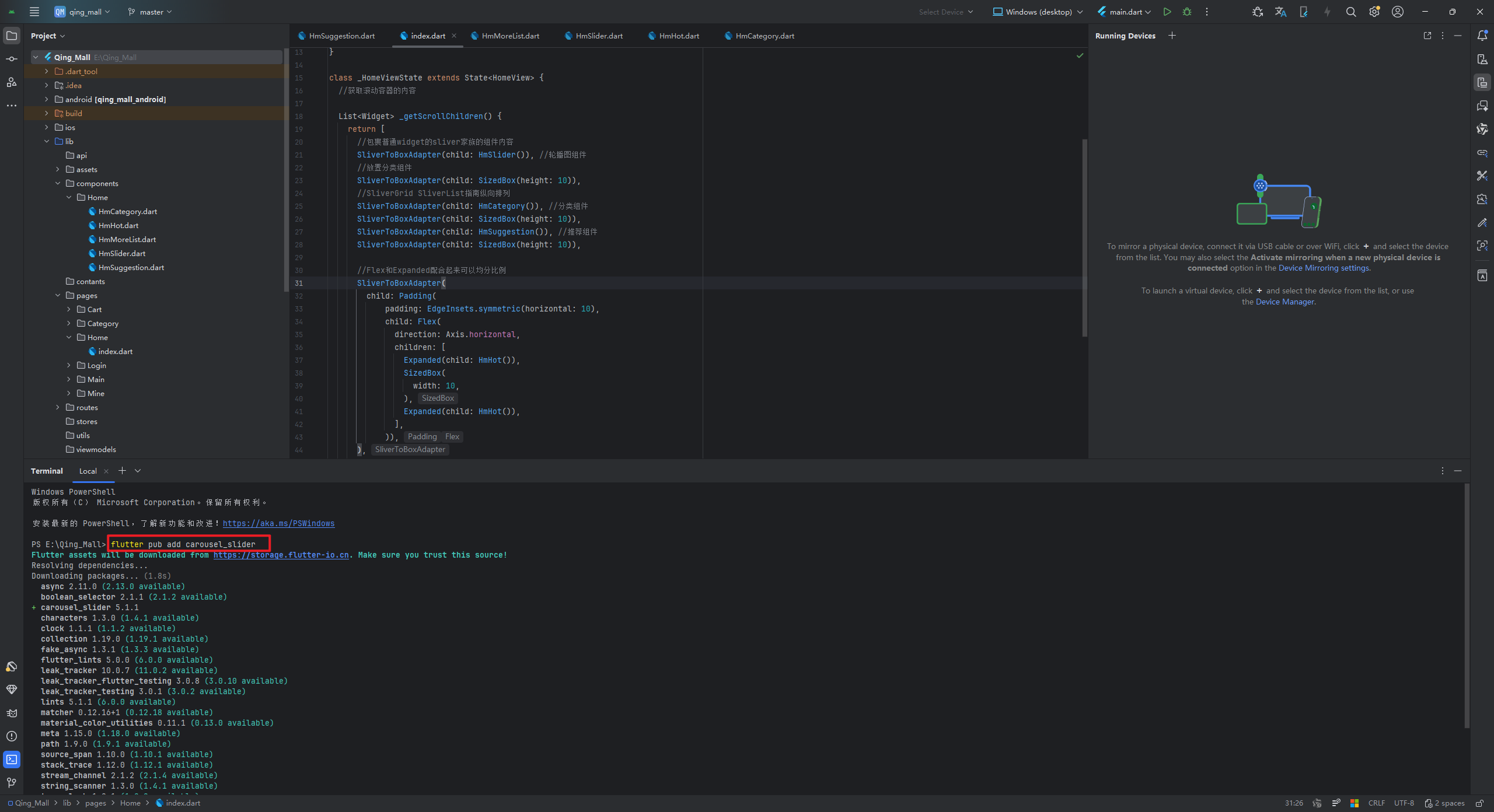Open Search Everywhere magnifier icon
Viewport: 1494px width, 812px height.
1350,12
